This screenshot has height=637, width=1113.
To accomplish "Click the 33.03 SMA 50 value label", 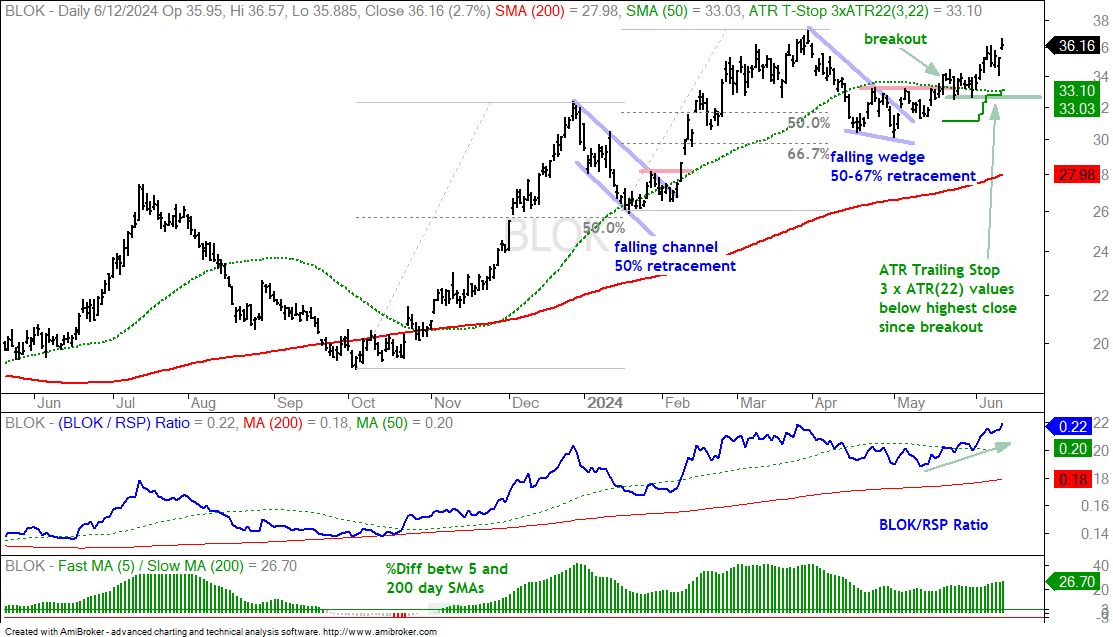I will click(x=1075, y=108).
